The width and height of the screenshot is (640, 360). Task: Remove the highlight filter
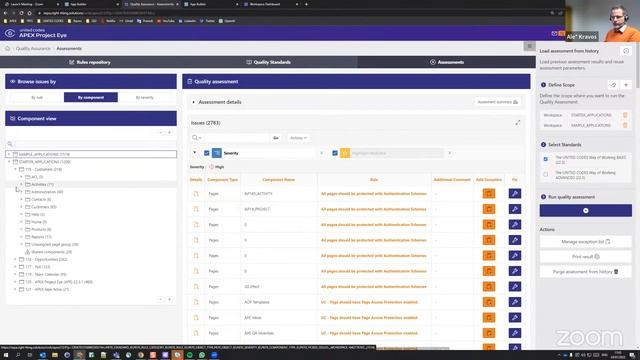(449, 153)
